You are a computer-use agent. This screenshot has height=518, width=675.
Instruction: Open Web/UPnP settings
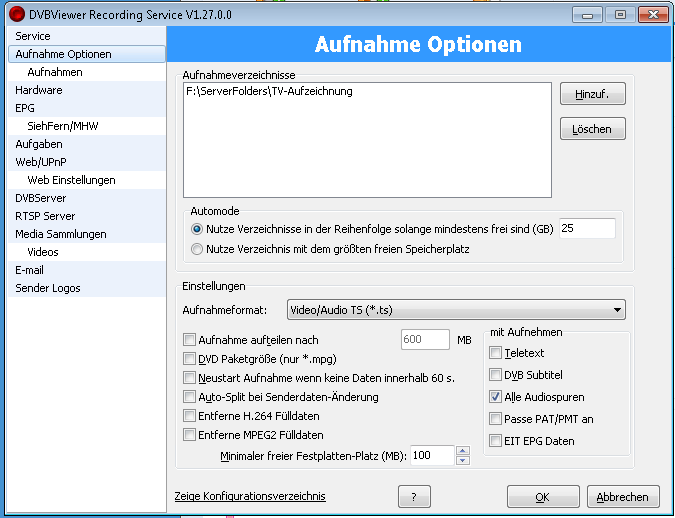[87, 162]
